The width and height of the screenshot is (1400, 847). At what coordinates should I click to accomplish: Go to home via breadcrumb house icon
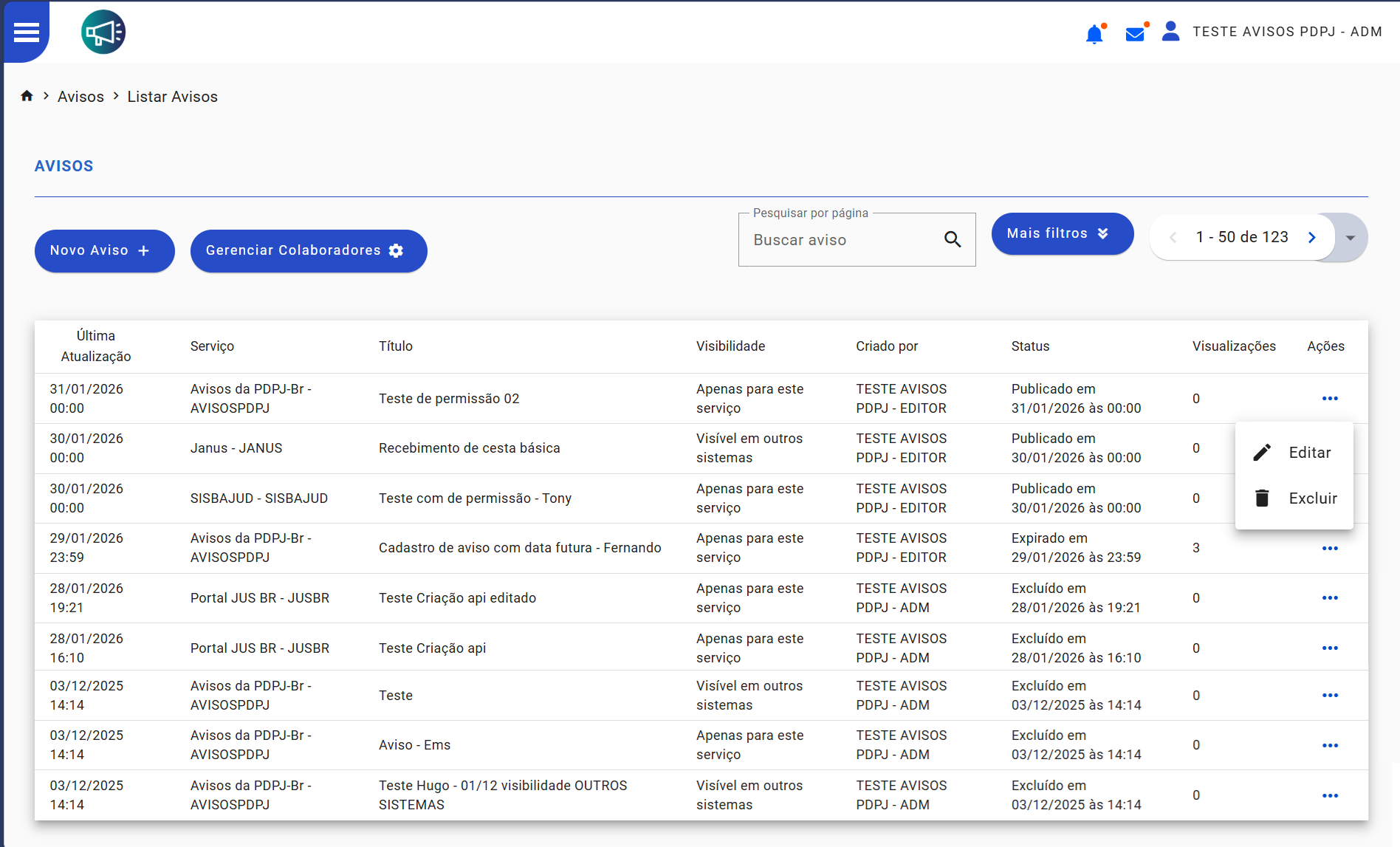[27, 96]
